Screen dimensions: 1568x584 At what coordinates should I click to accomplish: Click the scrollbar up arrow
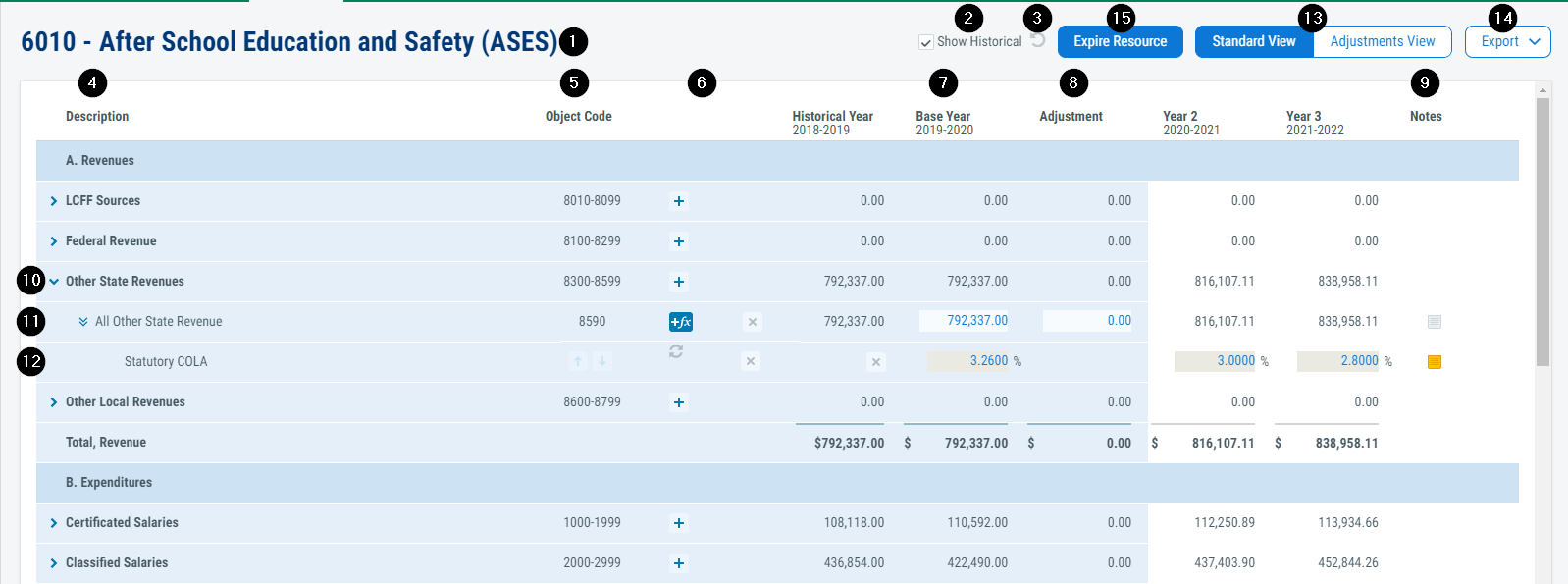[1543, 90]
